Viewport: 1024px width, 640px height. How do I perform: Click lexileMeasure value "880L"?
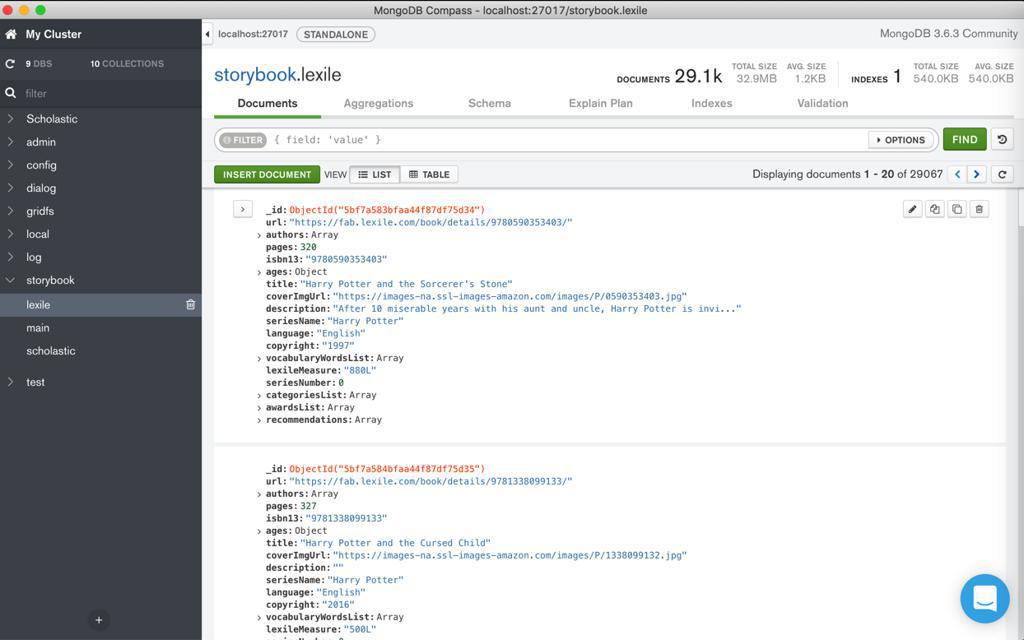360,370
